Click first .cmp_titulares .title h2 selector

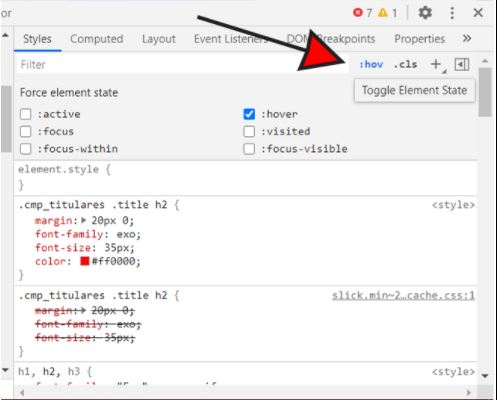coord(93,205)
